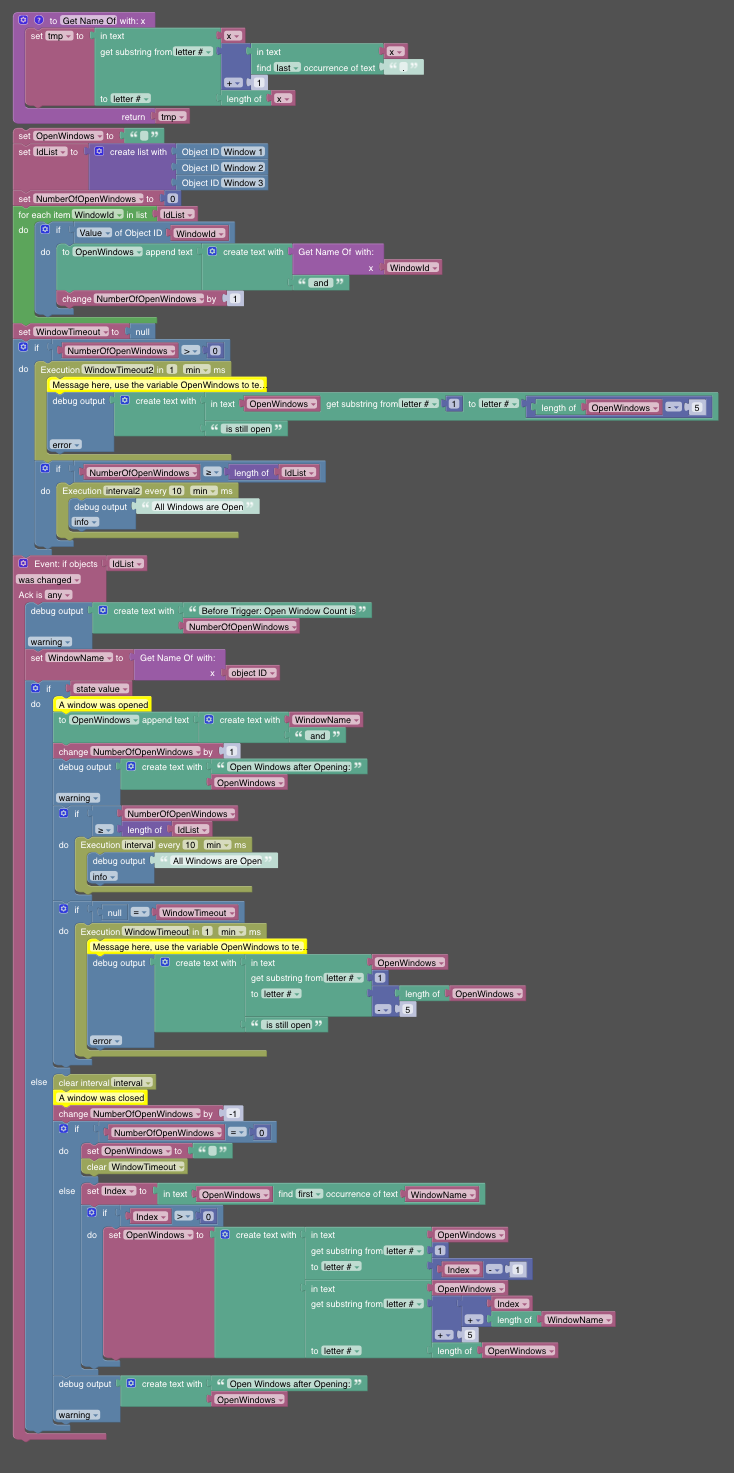Edit the Object ID 'Window 1' field
Image resolution: width=734 pixels, height=1473 pixels.
coord(243,152)
